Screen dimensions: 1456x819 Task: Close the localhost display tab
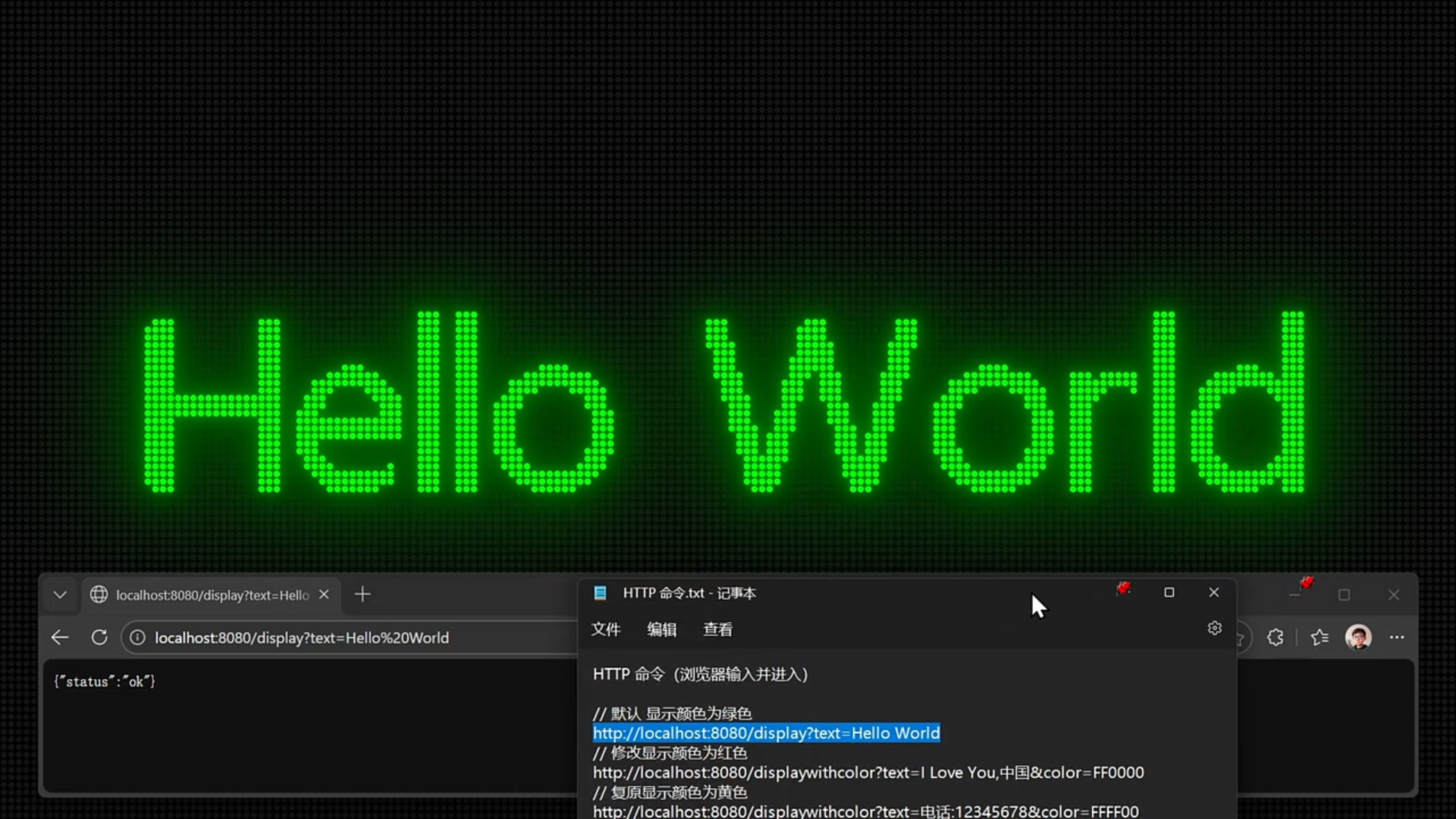[x=324, y=595]
